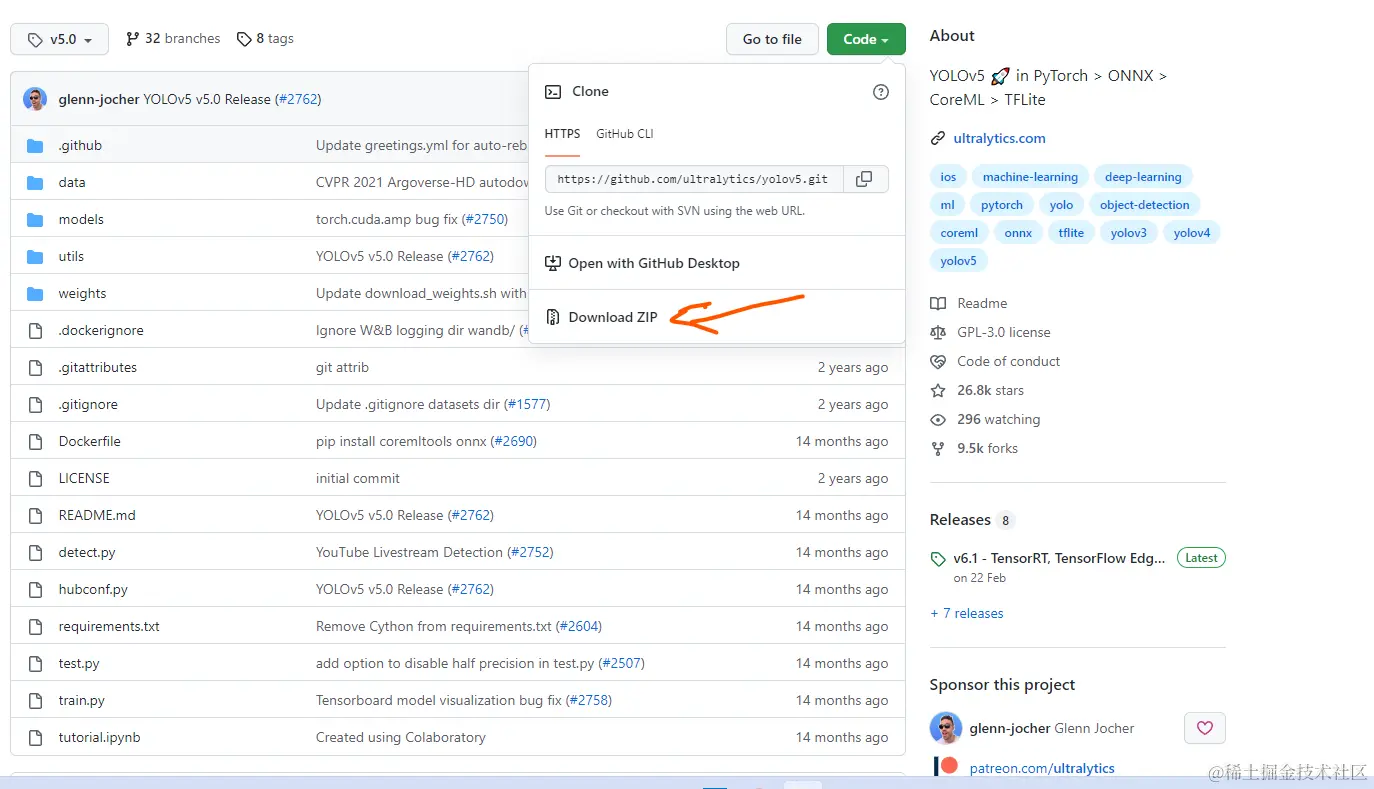Open the v6.1 TensorRT release link
The width and height of the screenshot is (1374, 789).
1059,559
